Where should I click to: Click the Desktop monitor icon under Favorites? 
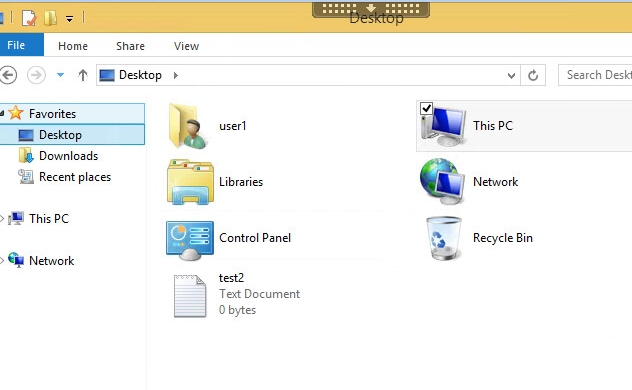[x=26, y=135]
